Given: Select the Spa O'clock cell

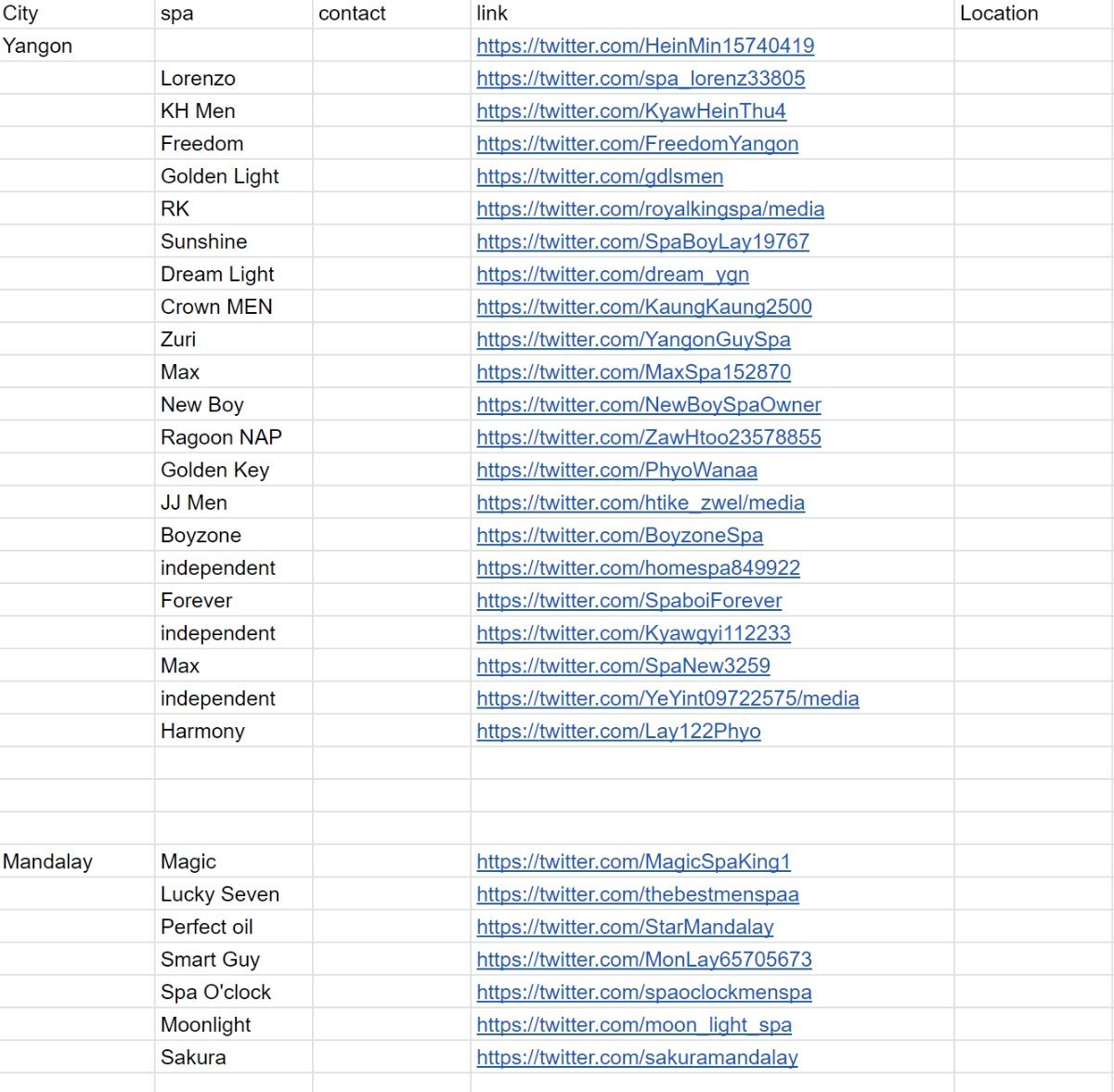Looking at the screenshot, I should tap(234, 992).
